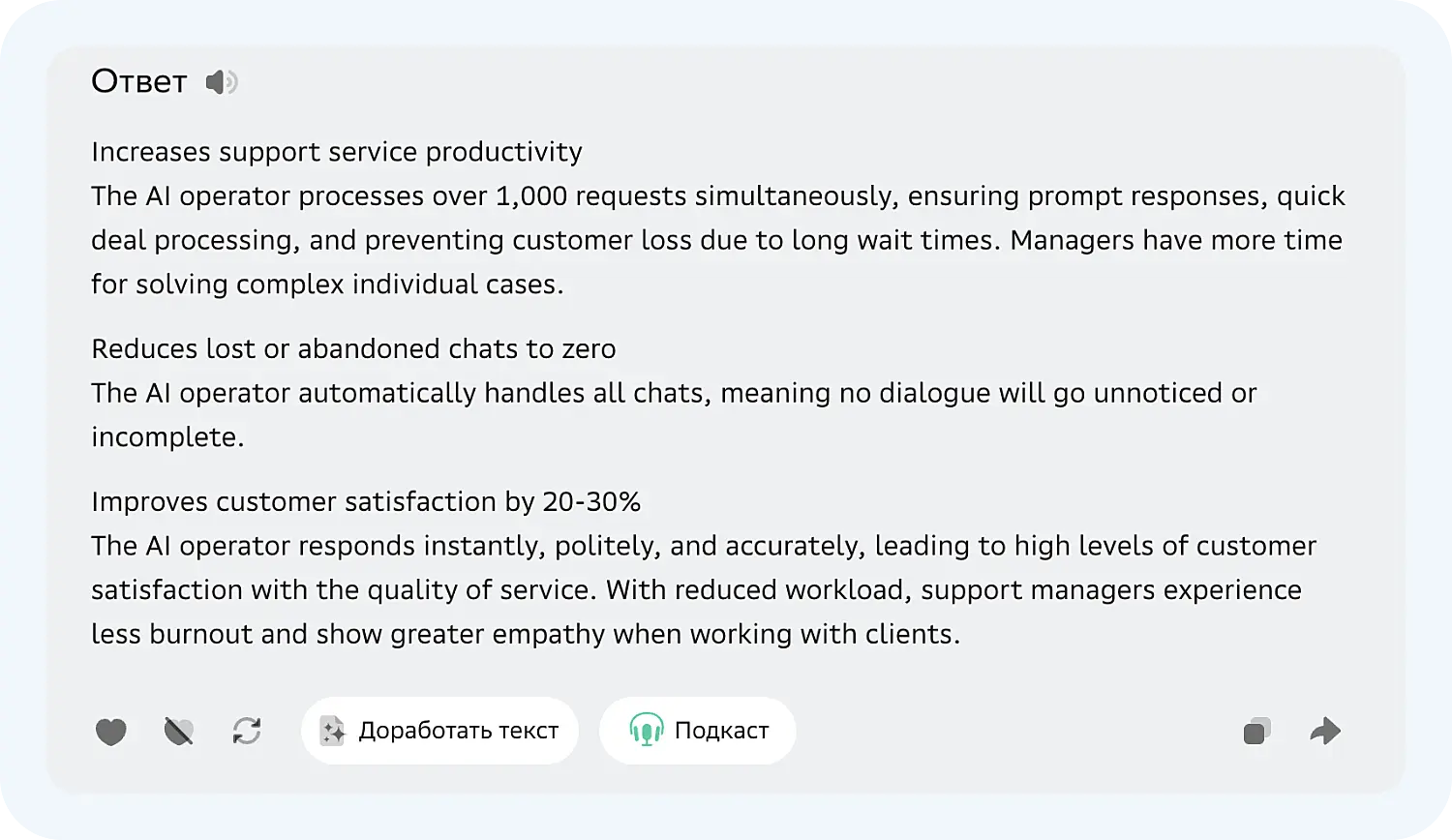The image size is (1452, 840).
Task: Click the heading "Reduces lost or abandoned chats to zero"
Action: (353, 348)
